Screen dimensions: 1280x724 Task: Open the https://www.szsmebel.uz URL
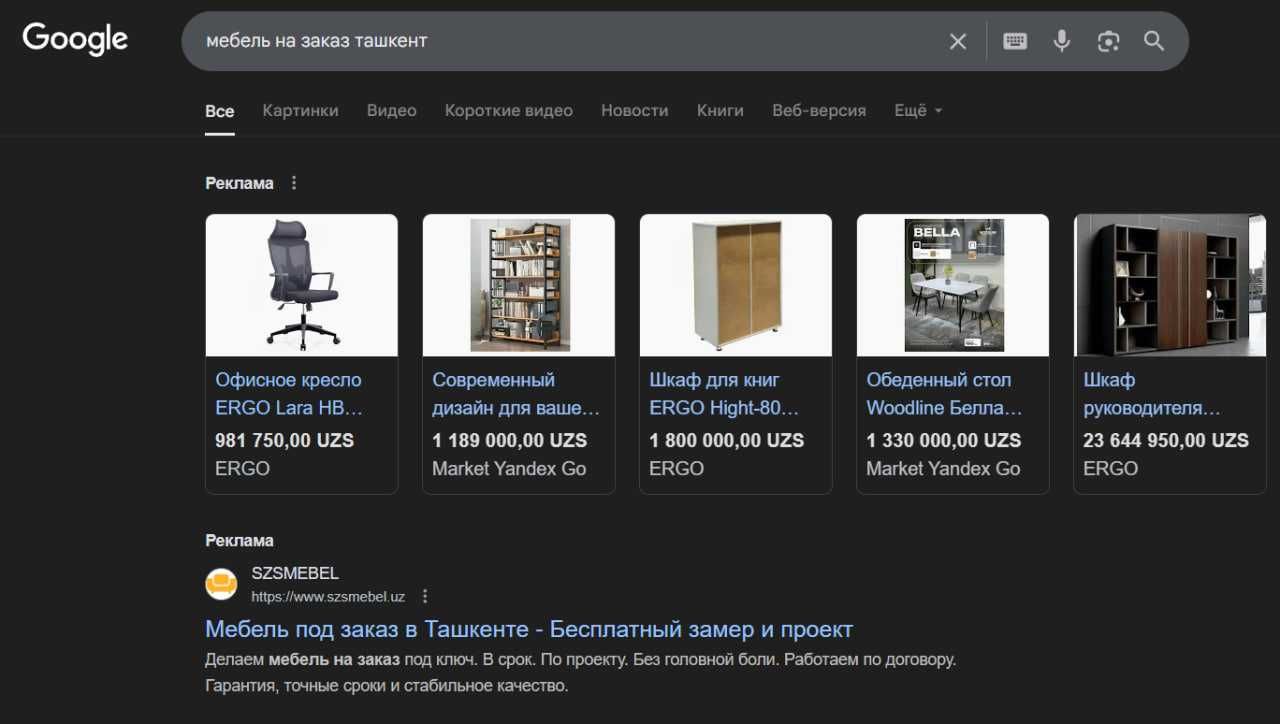coord(328,597)
